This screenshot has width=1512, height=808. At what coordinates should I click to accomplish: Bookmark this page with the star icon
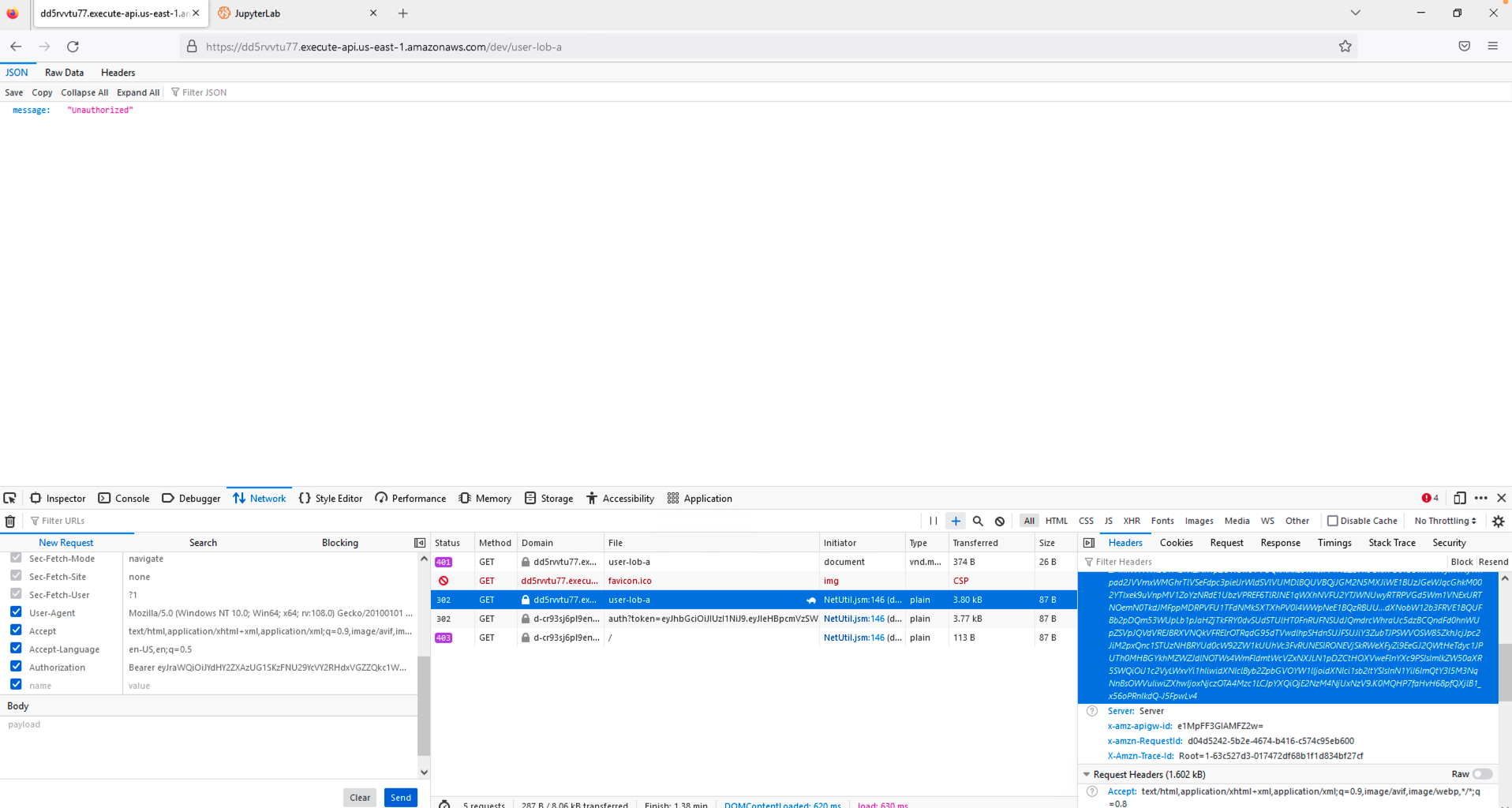coord(1345,47)
